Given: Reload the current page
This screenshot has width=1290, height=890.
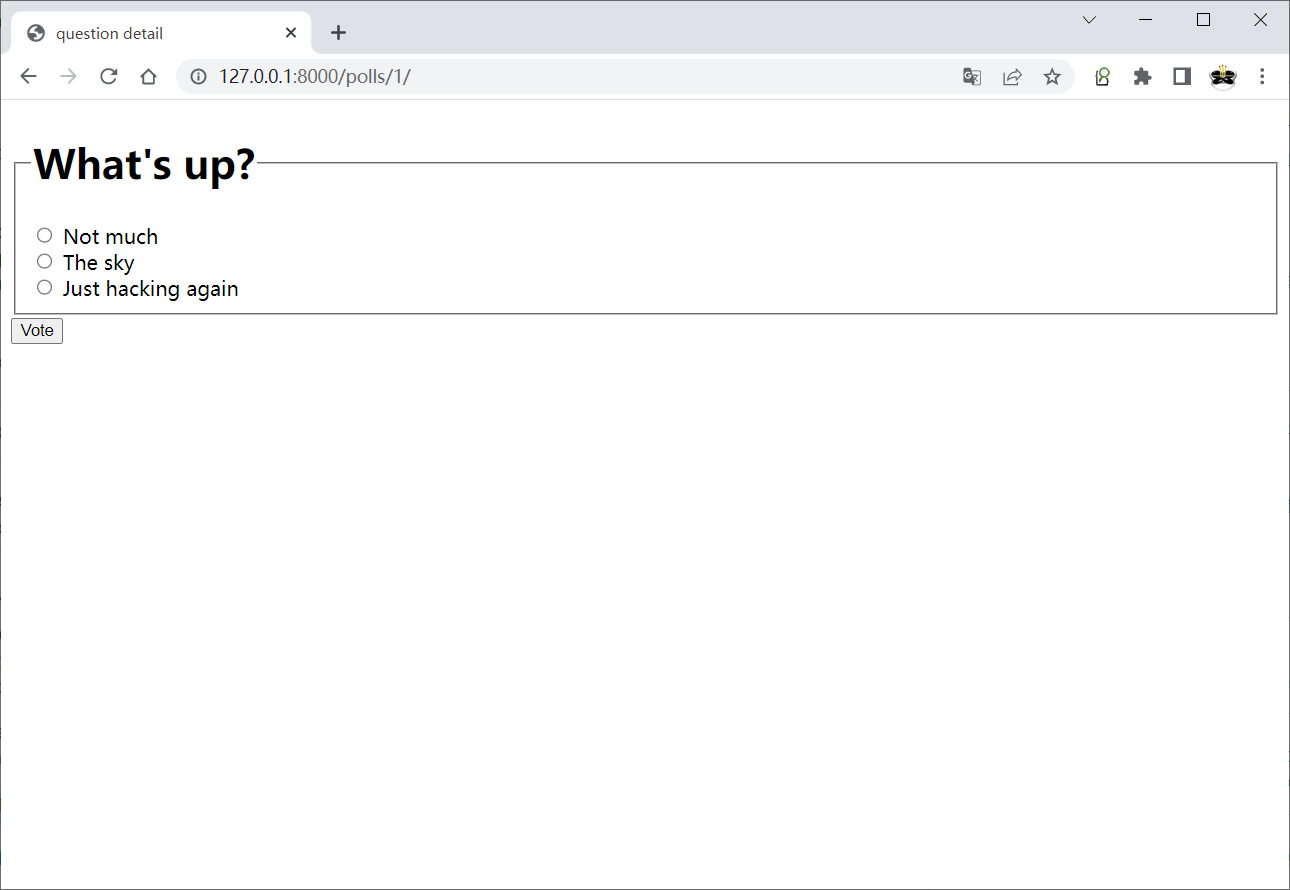Looking at the screenshot, I should point(109,77).
